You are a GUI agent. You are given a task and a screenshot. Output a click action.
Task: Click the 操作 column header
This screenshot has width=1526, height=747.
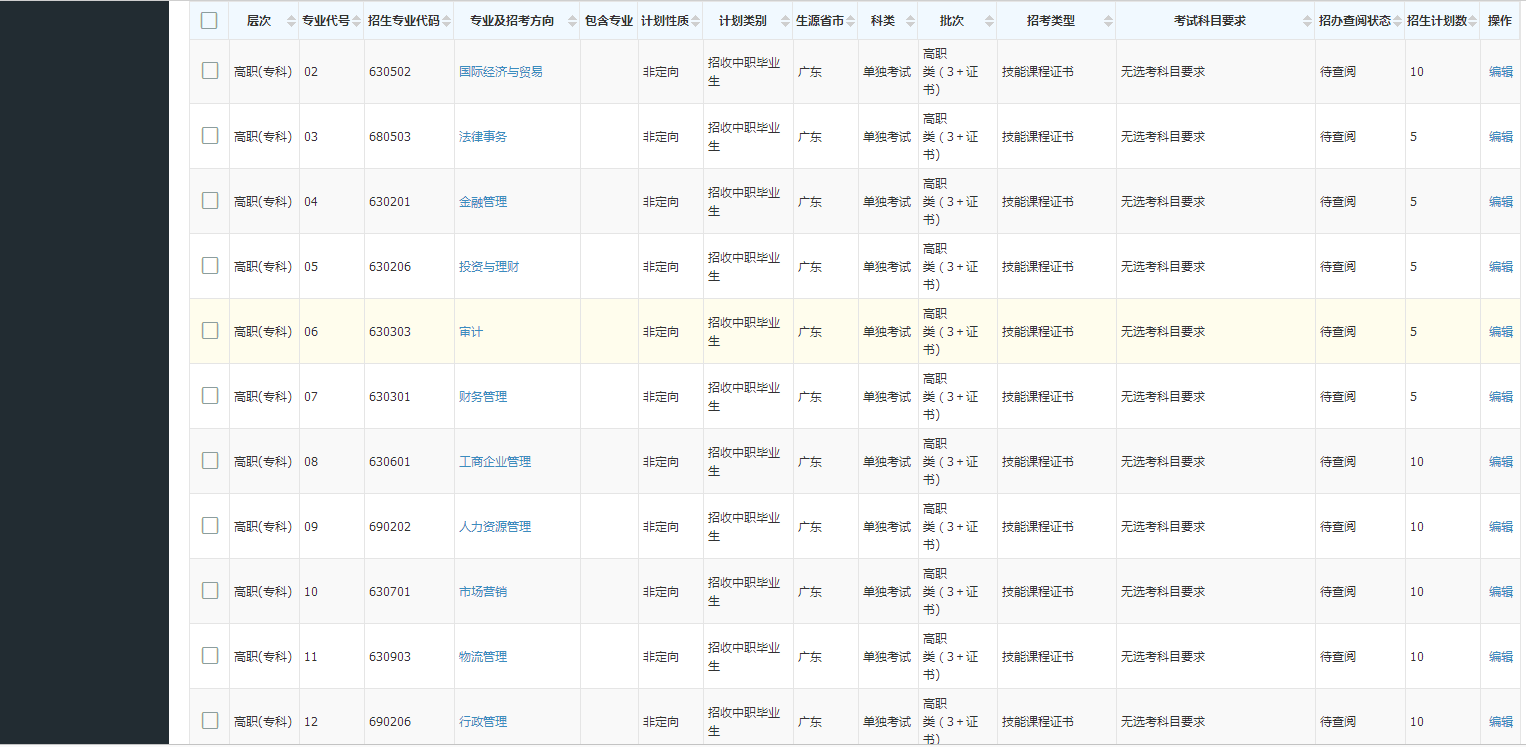pyautogui.click(x=1500, y=21)
